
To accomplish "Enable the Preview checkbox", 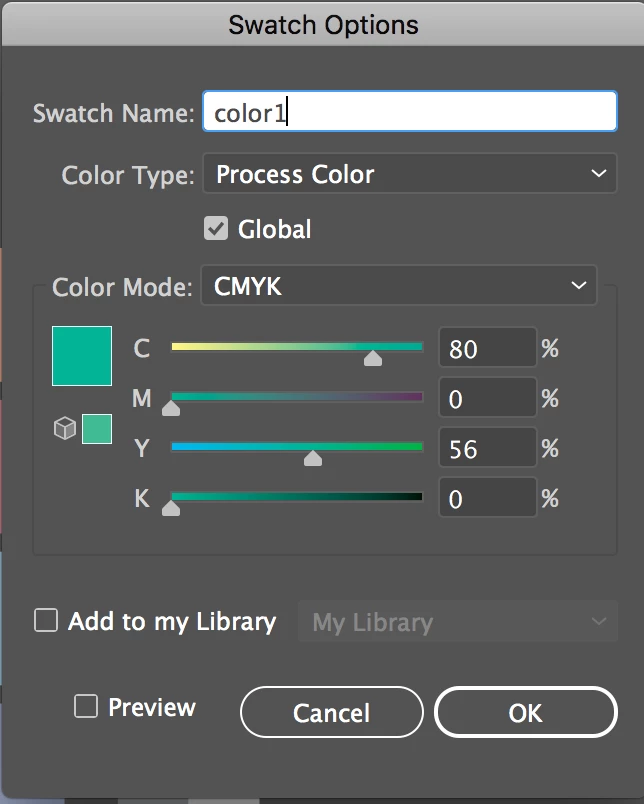I will (86, 707).
